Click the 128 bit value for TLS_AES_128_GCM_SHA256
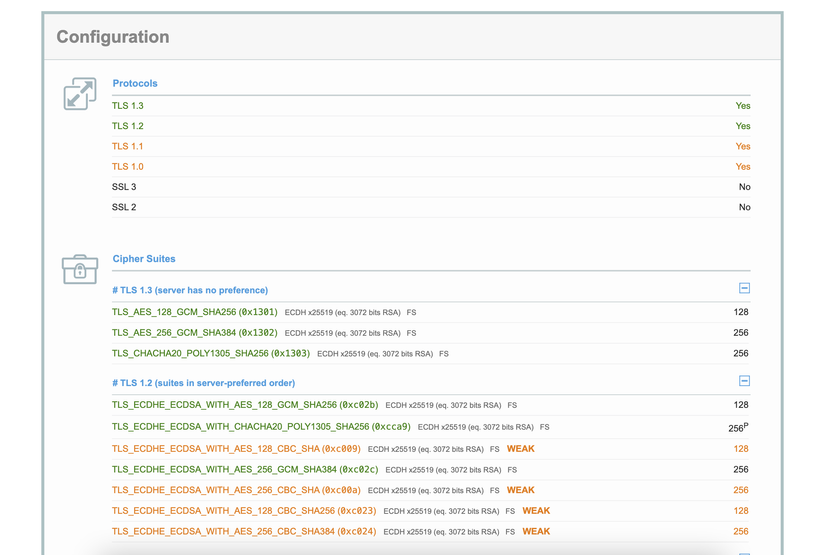This screenshot has height=555, width=825. [x=741, y=312]
